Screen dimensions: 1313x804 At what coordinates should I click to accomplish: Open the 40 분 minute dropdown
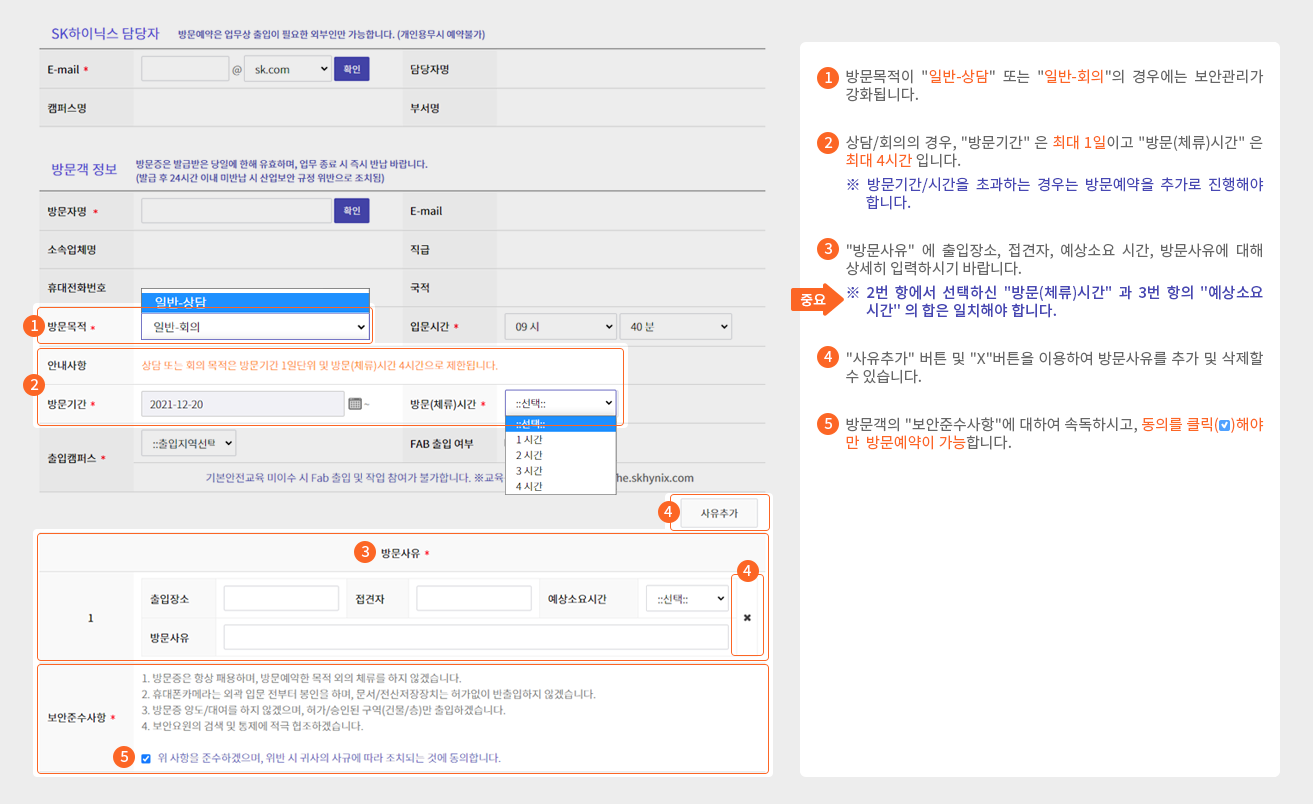[x=675, y=327]
